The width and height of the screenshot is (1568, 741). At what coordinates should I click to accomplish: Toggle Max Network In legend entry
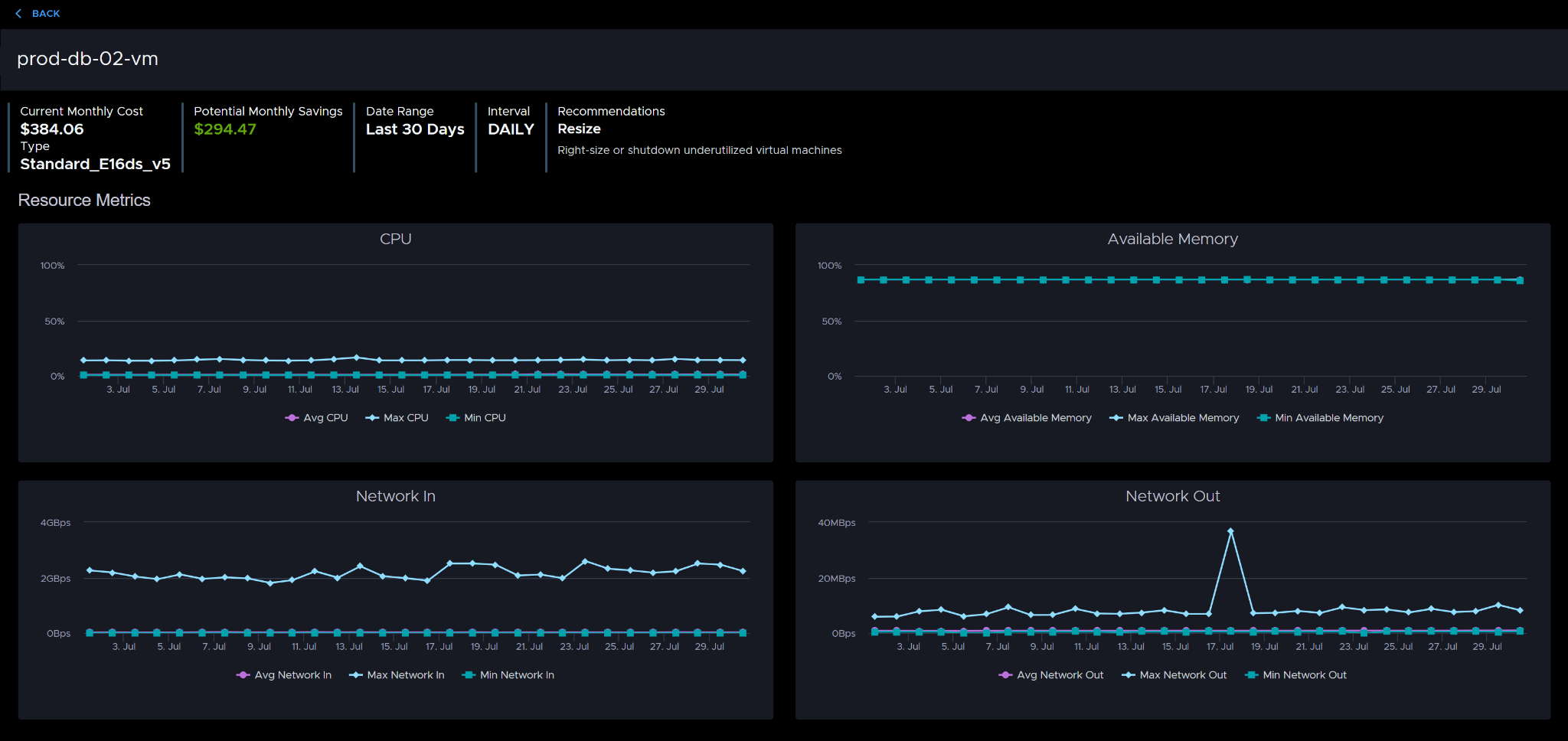[x=397, y=675]
